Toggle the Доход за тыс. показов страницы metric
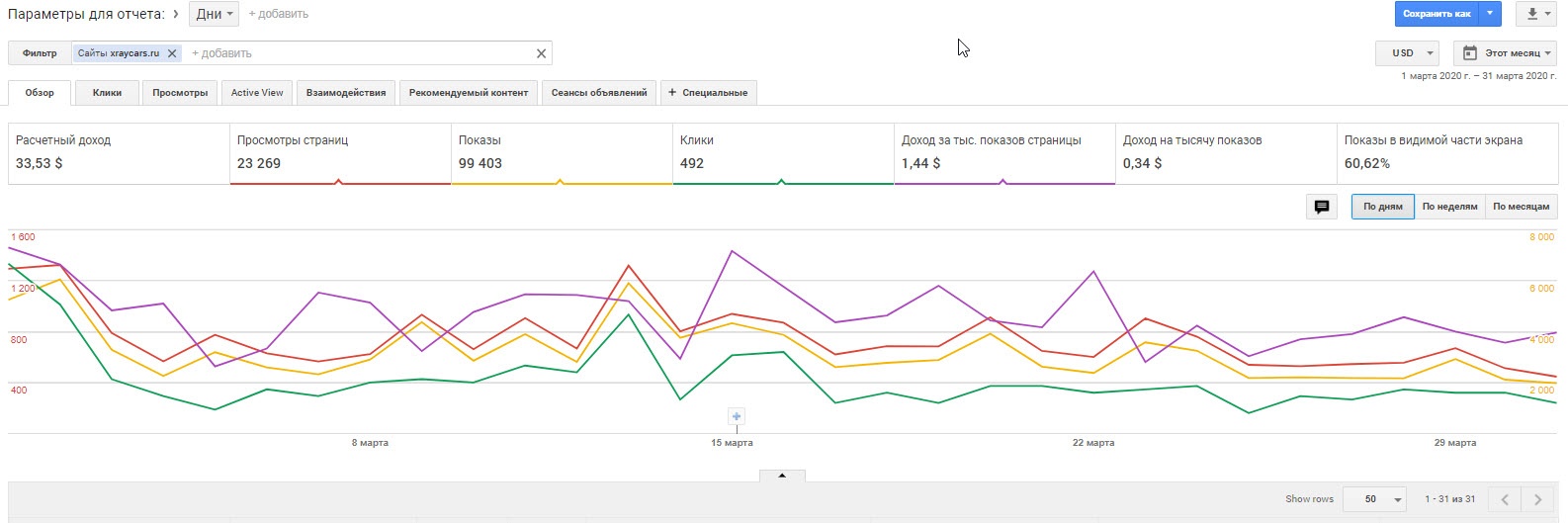The height and width of the screenshot is (523, 1568). click(x=1004, y=153)
